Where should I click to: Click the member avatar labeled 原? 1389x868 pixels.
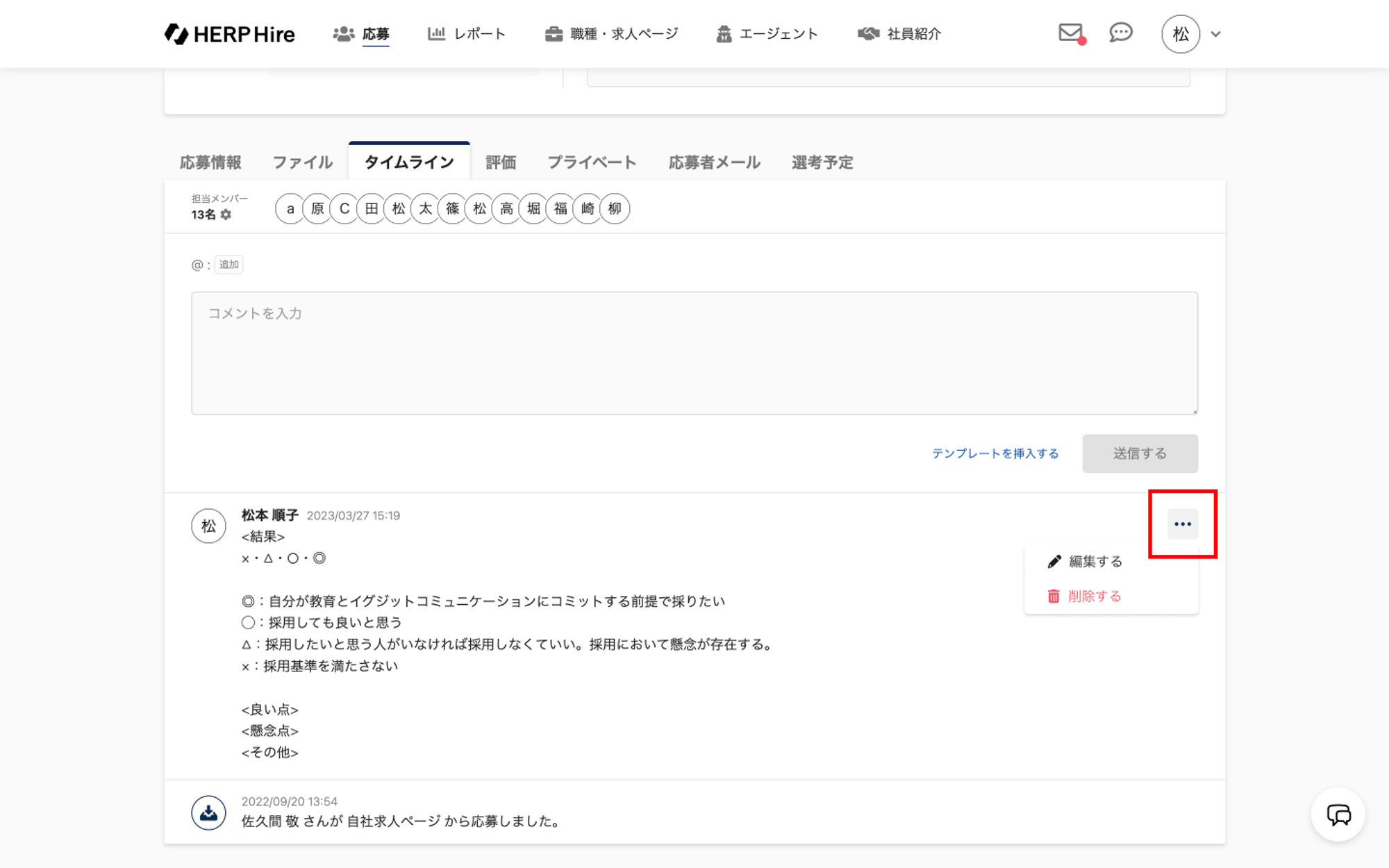(317, 208)
